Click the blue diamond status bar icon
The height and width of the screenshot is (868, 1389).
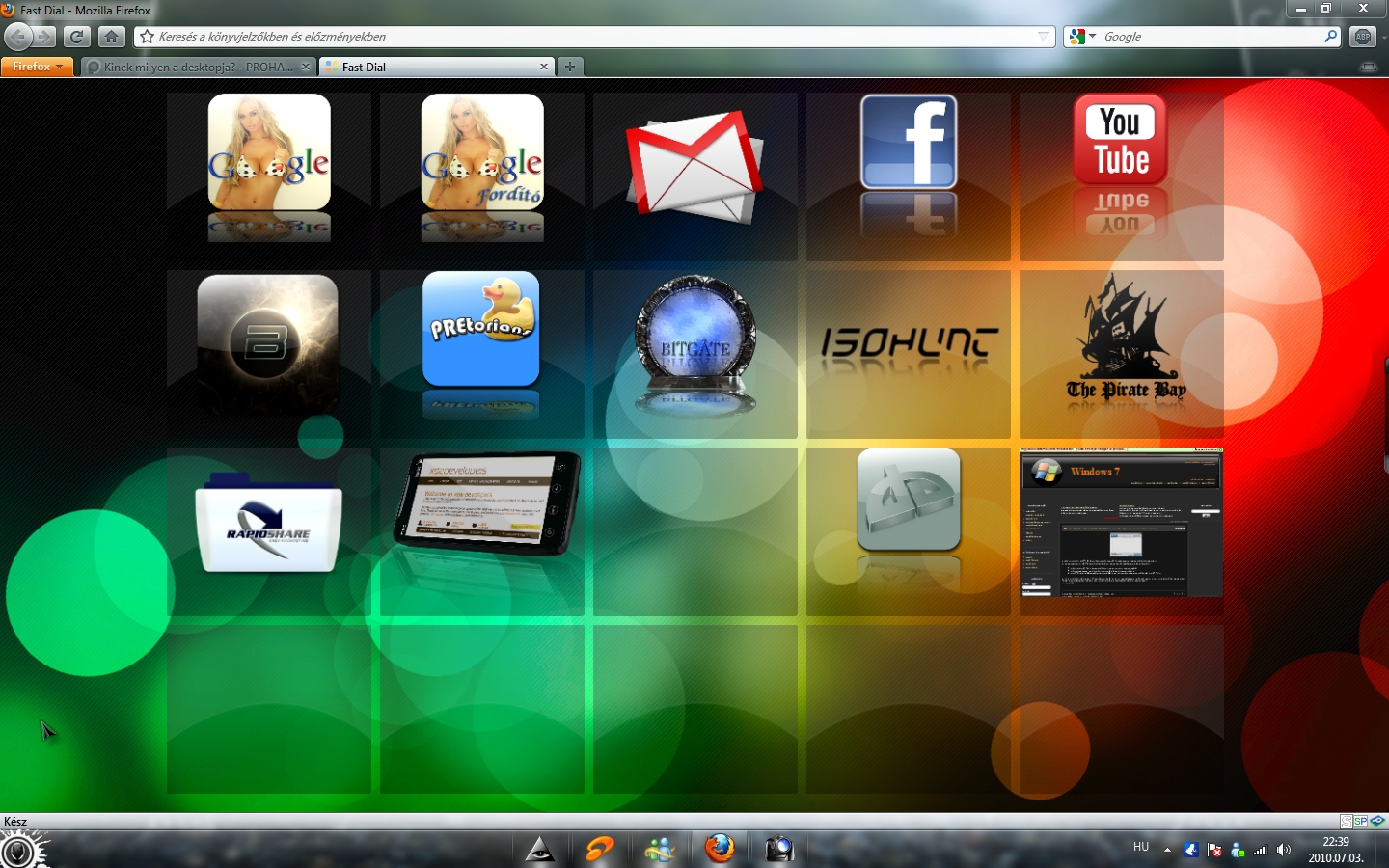[1378, 822]
